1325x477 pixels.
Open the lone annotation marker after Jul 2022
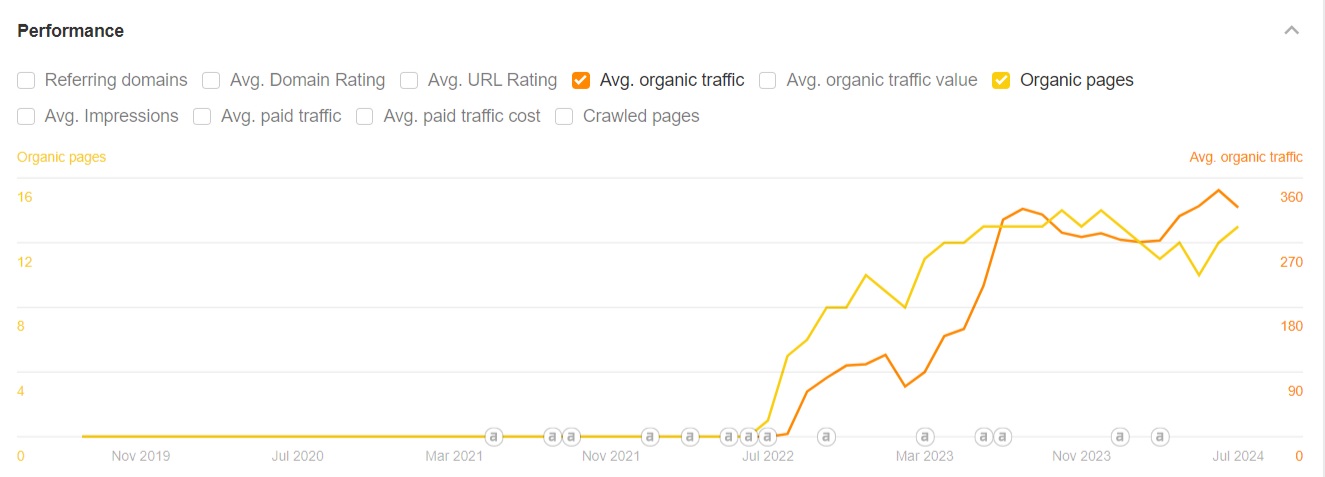point(826,436)
